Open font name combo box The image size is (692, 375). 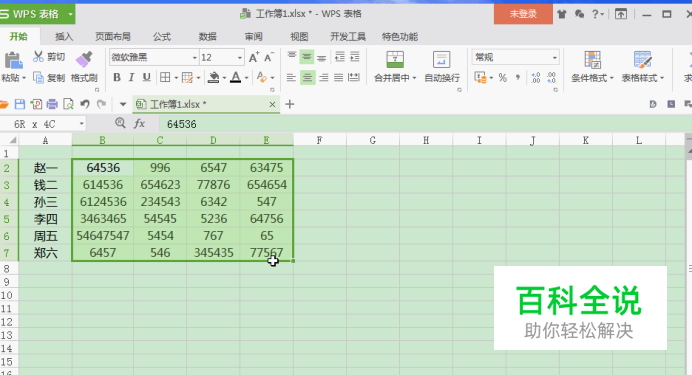click(x=154, y=57)
